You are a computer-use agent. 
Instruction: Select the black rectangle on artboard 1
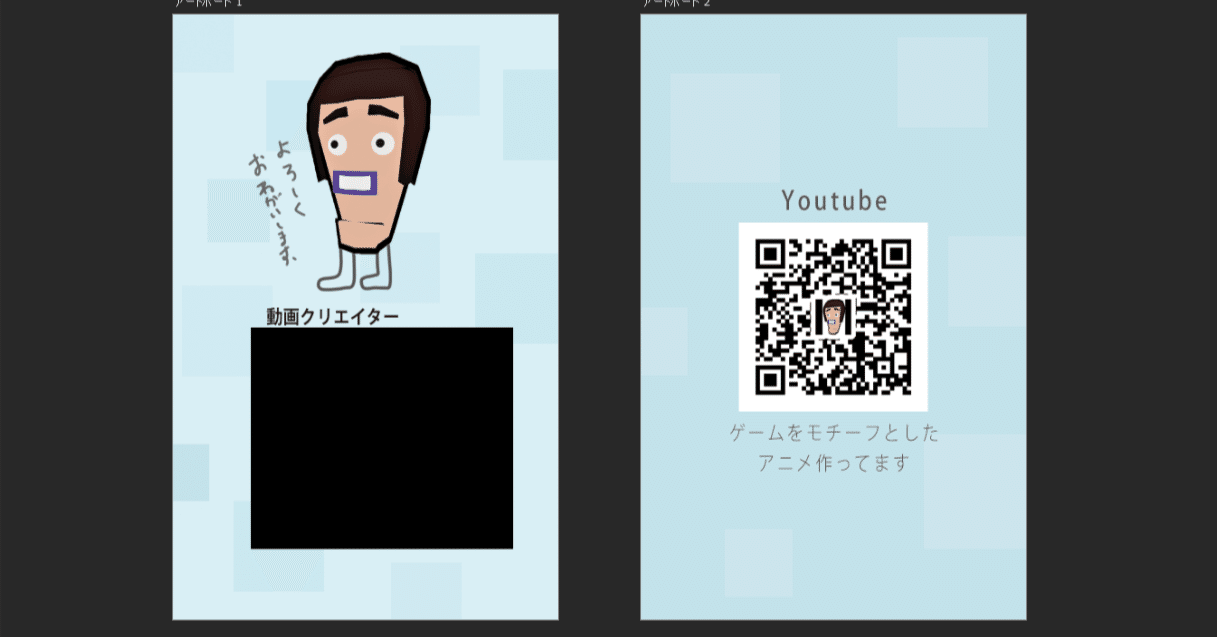tap(381, 438)
